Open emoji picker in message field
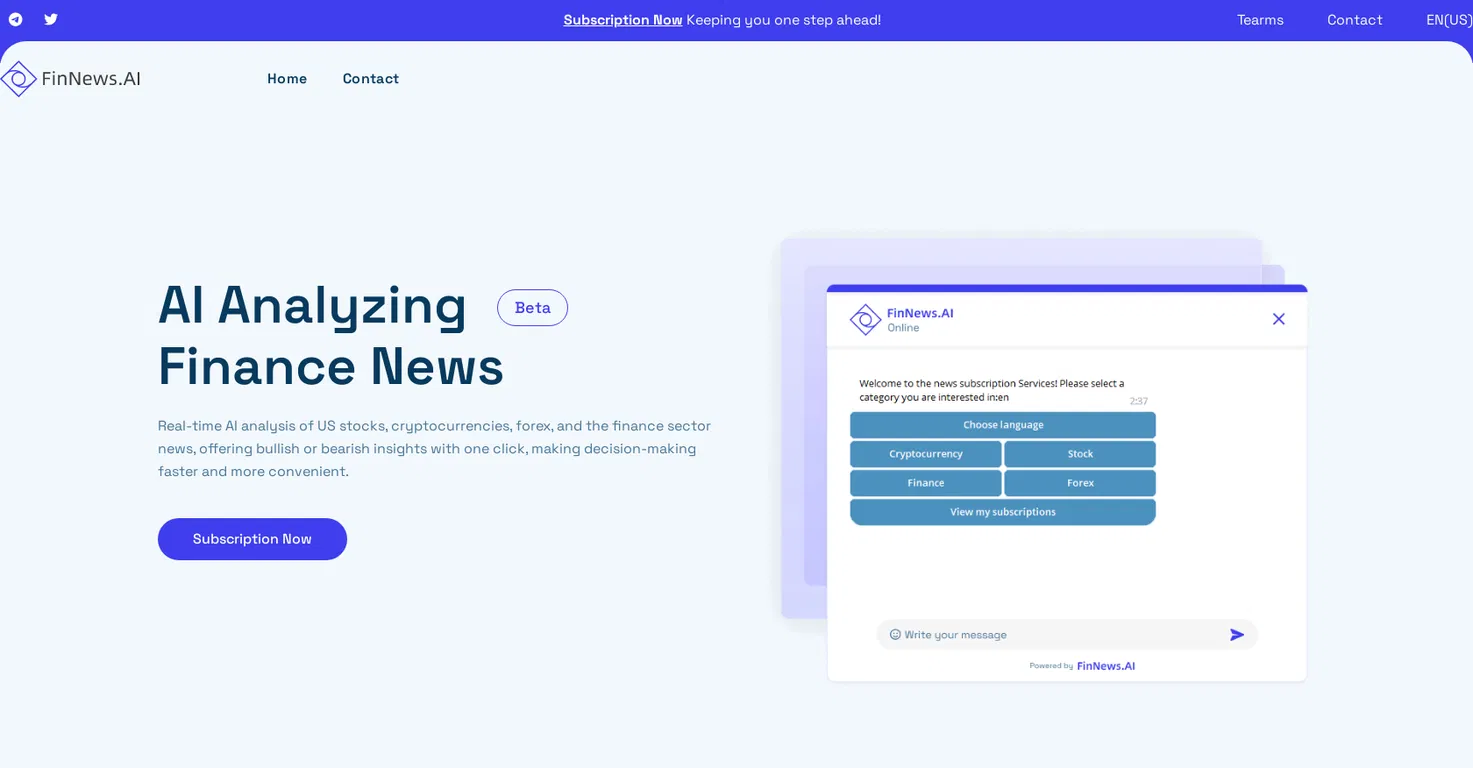 pos(895,635)
